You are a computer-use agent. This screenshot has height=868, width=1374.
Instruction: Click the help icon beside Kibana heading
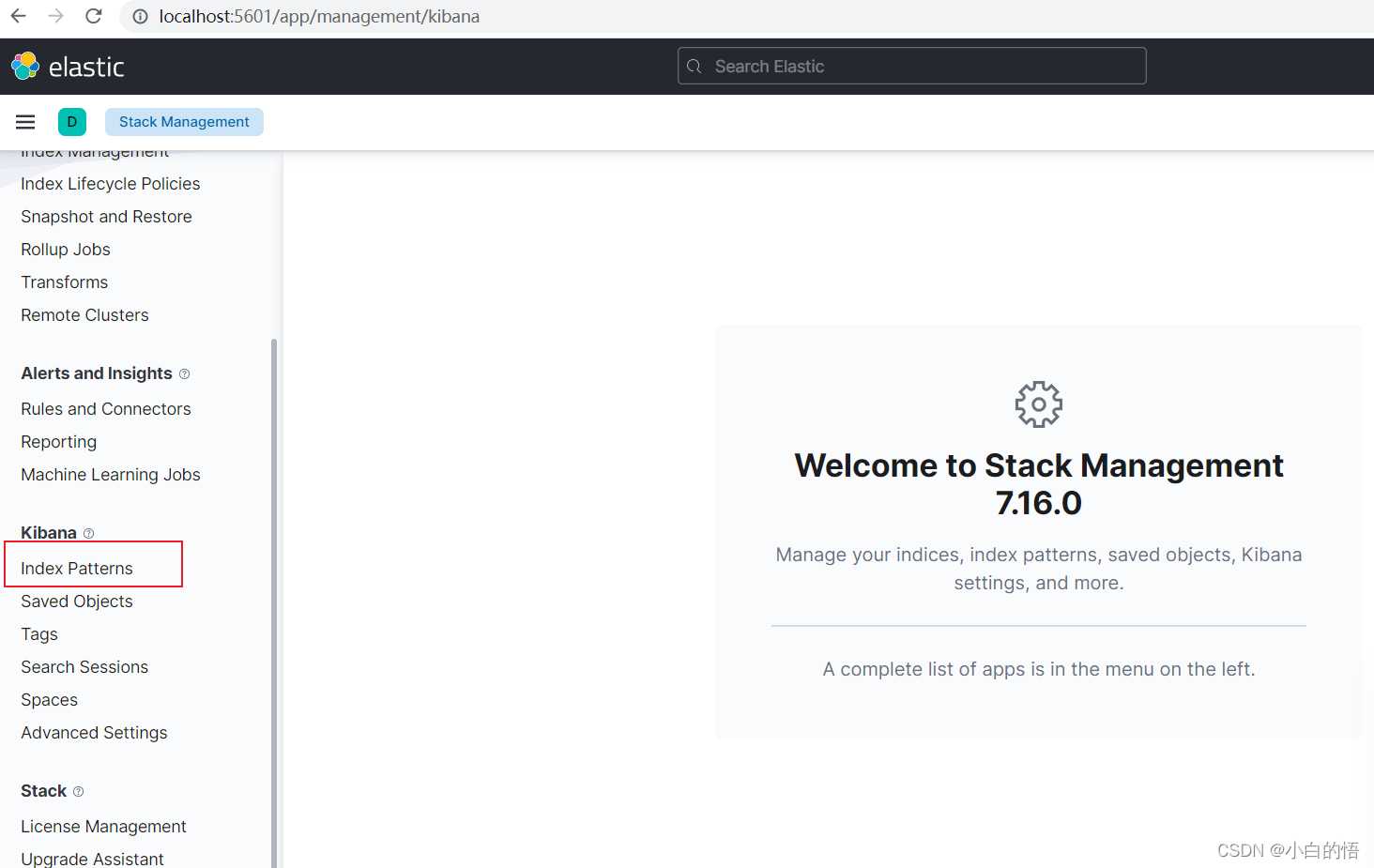tap(88, 533)
